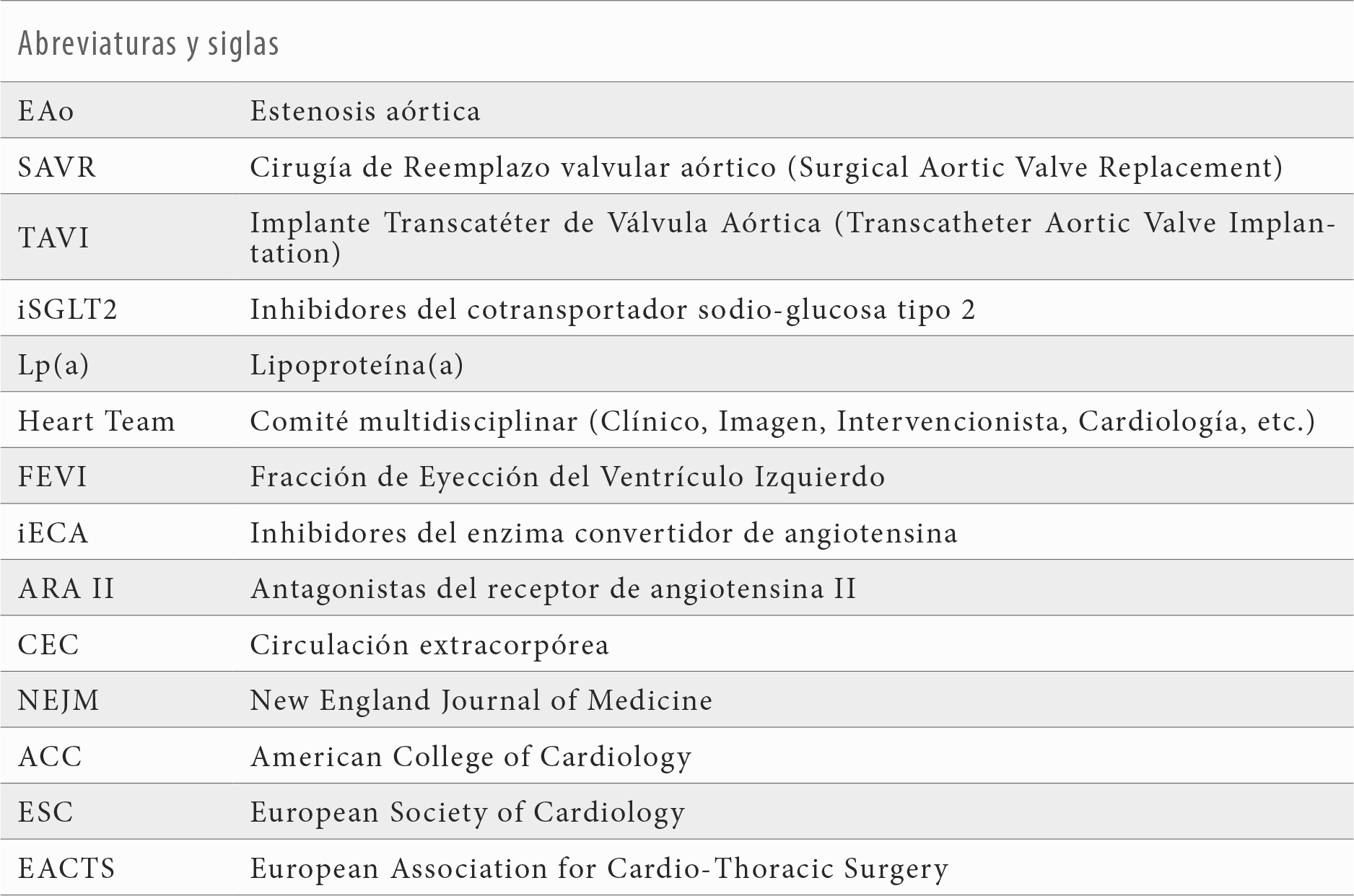Click the 'Heart Team' term

coord(97,421)
